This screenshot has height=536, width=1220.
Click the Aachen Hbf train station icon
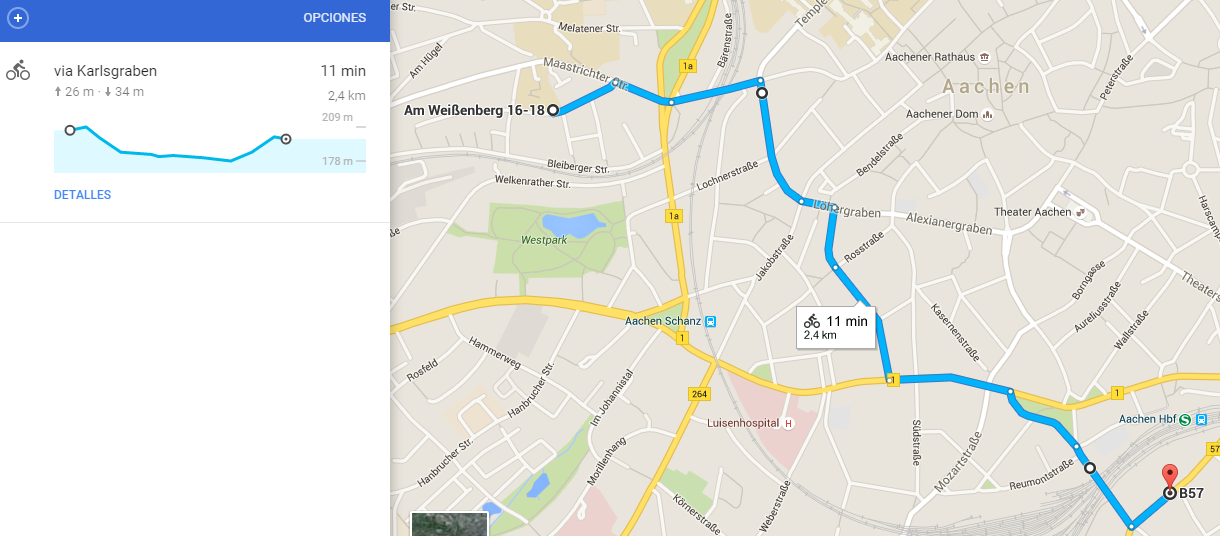coord(1185,419)
